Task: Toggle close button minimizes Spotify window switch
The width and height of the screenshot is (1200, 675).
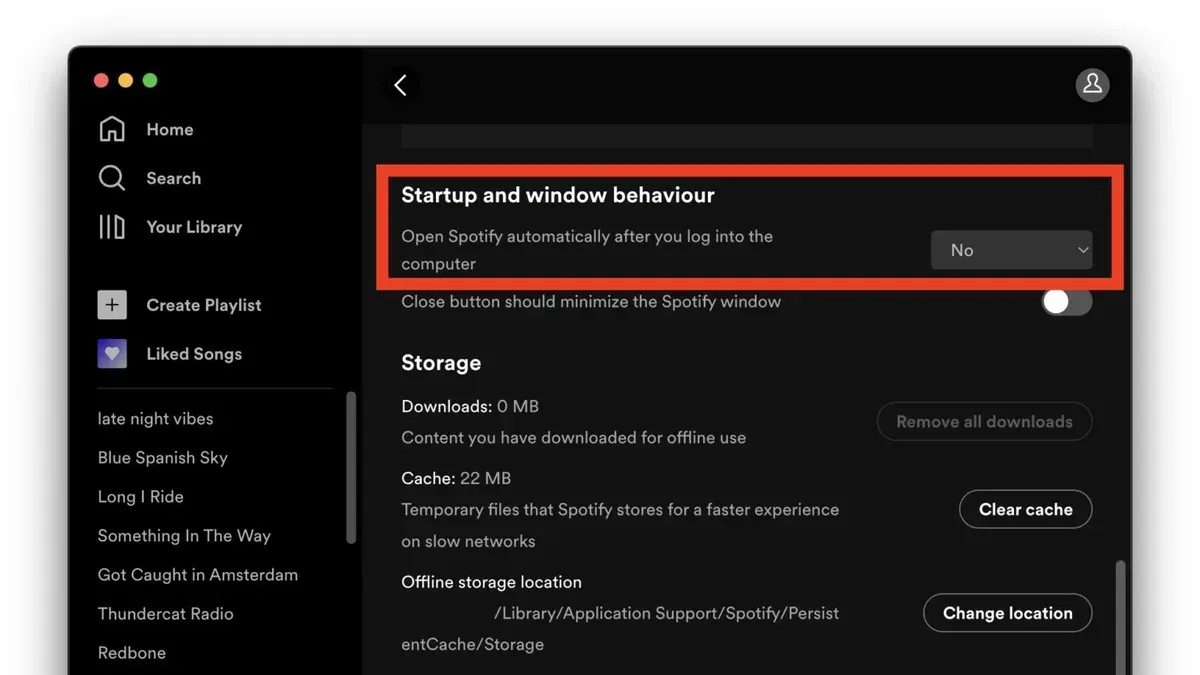Action: click(1066, 301)
